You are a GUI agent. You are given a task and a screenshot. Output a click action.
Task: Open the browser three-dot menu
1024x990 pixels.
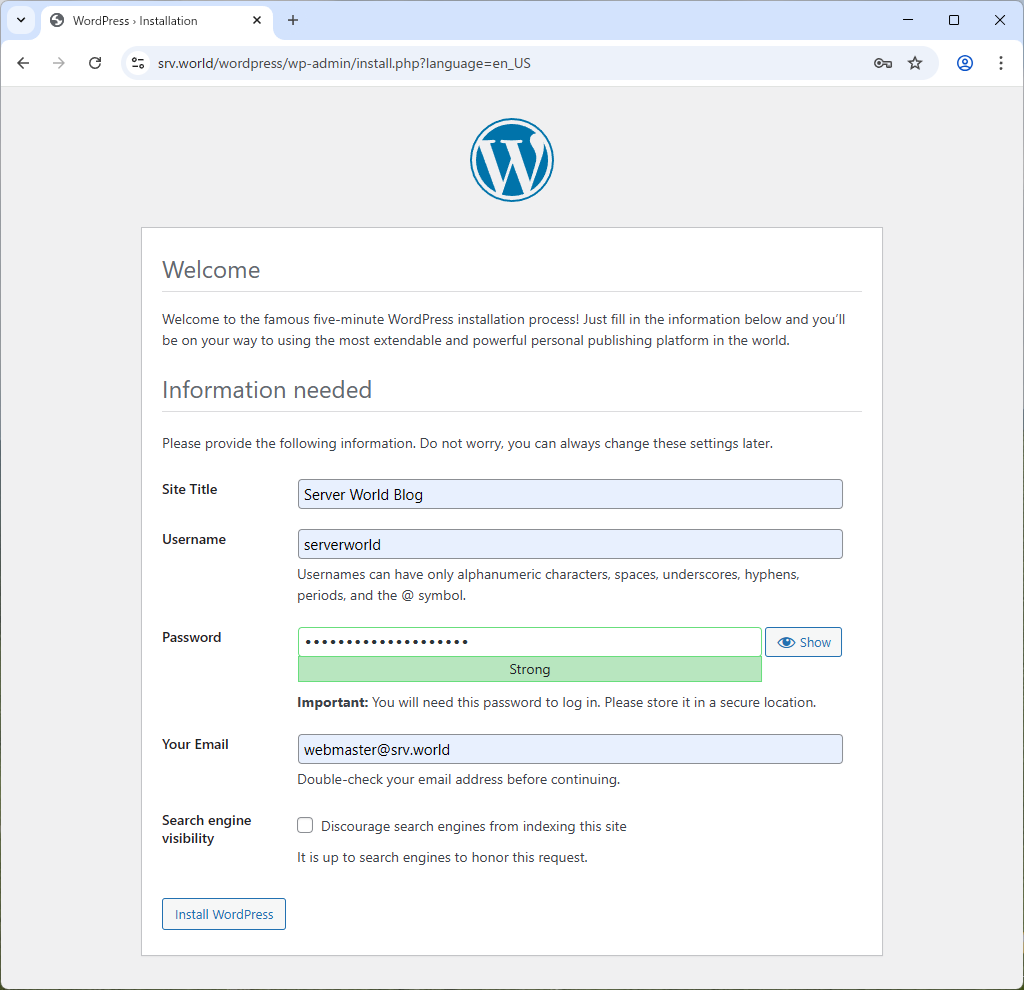click(1001, 62)
